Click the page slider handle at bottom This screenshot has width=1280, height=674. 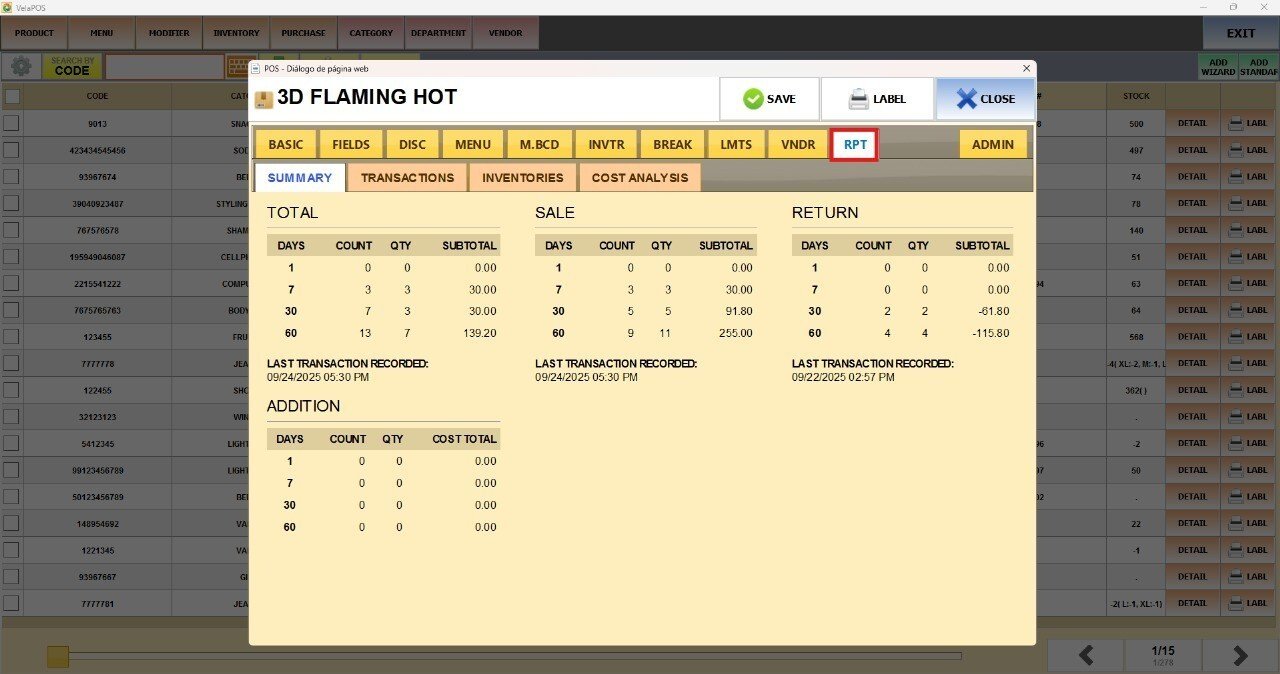pyautogui.click(x=58, y=656)
